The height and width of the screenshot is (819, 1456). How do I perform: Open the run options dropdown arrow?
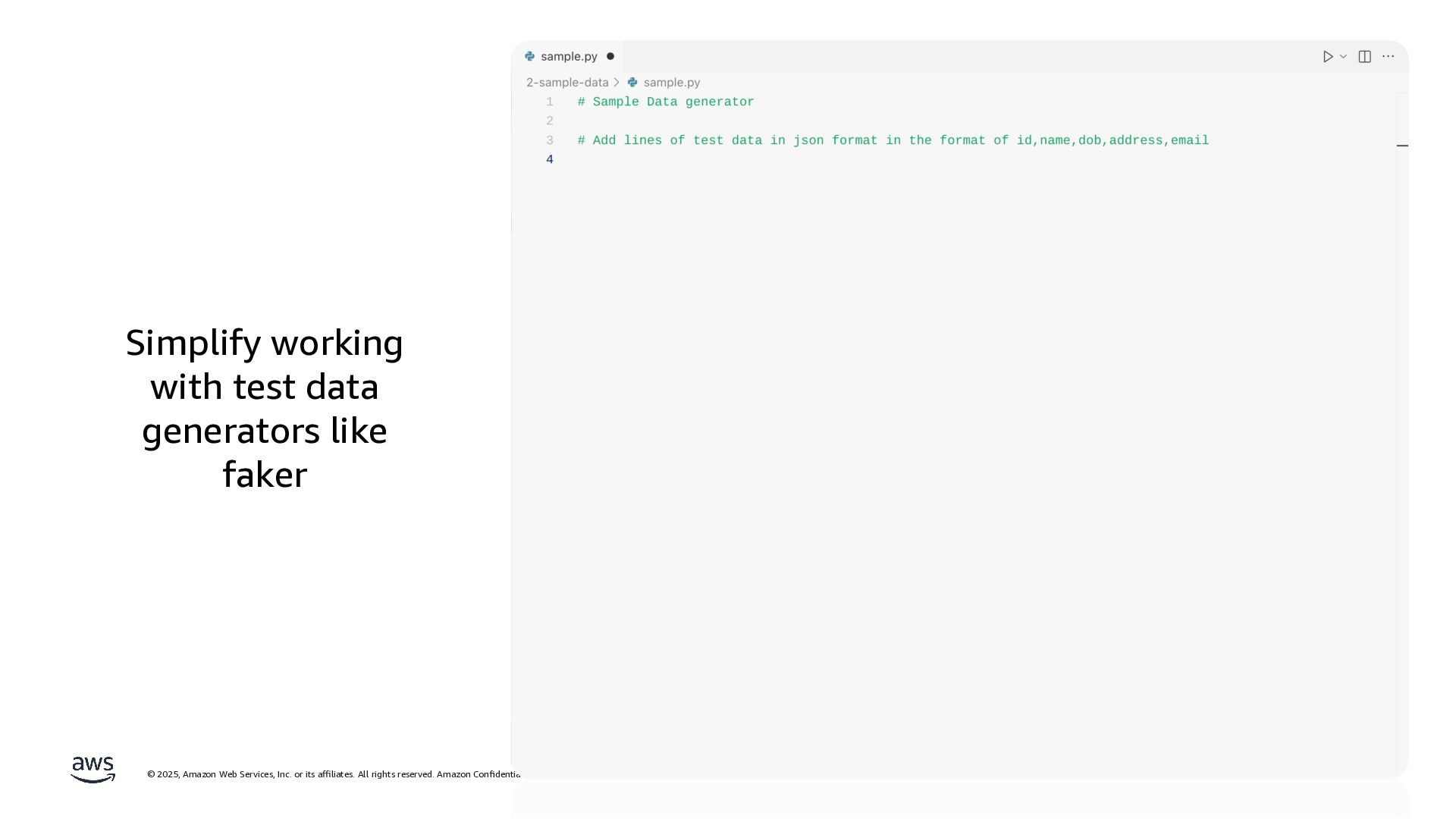point(1343,57)
